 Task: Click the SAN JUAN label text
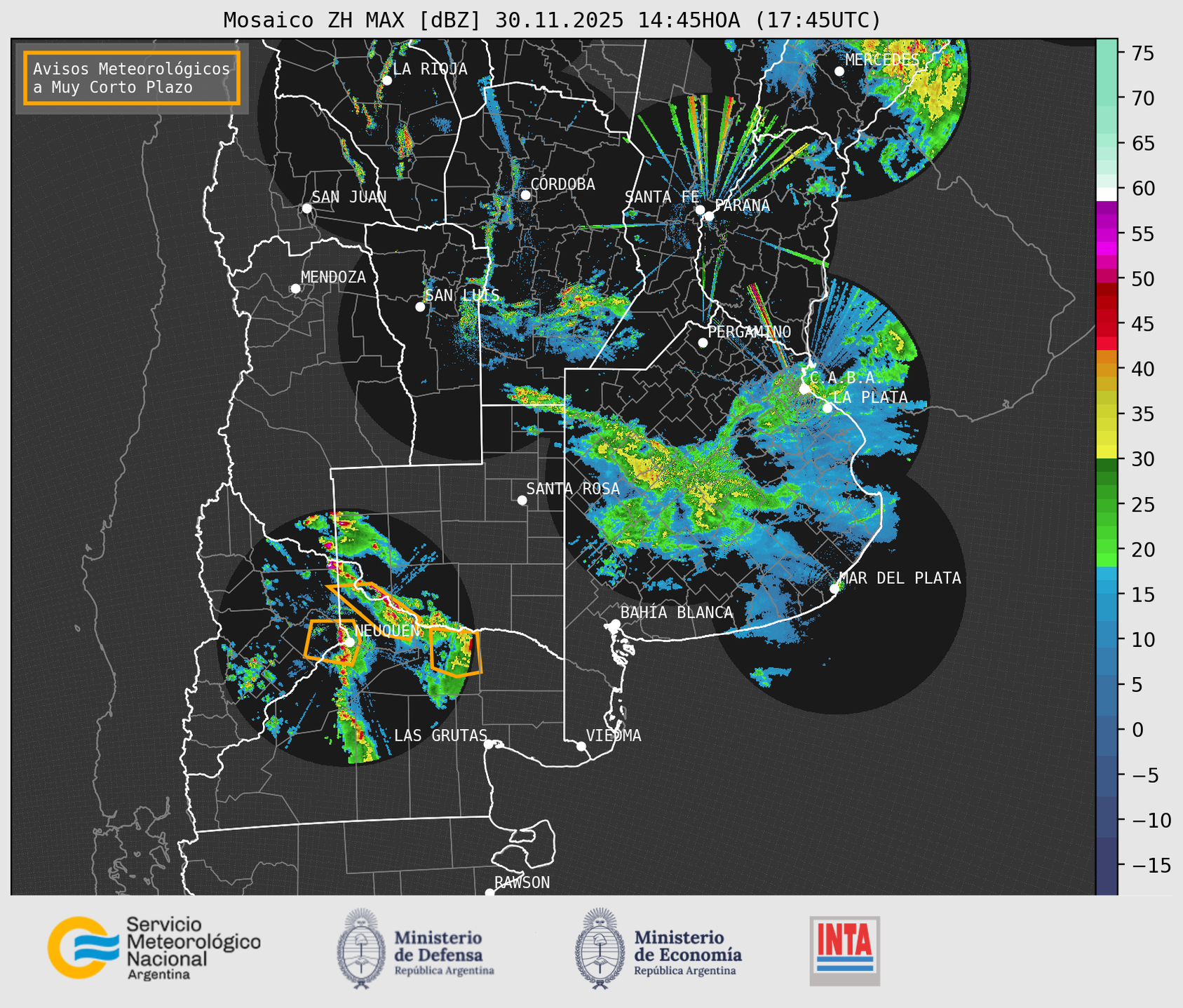349,197
